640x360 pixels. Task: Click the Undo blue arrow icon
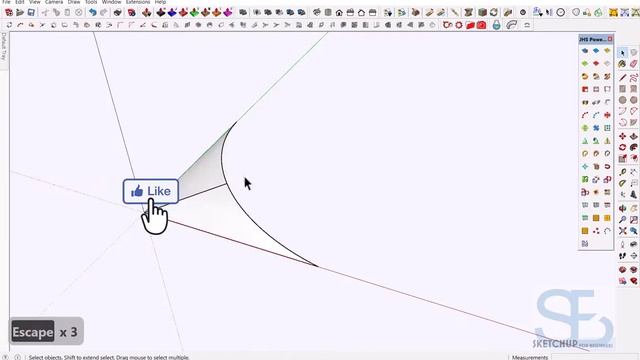93,13
